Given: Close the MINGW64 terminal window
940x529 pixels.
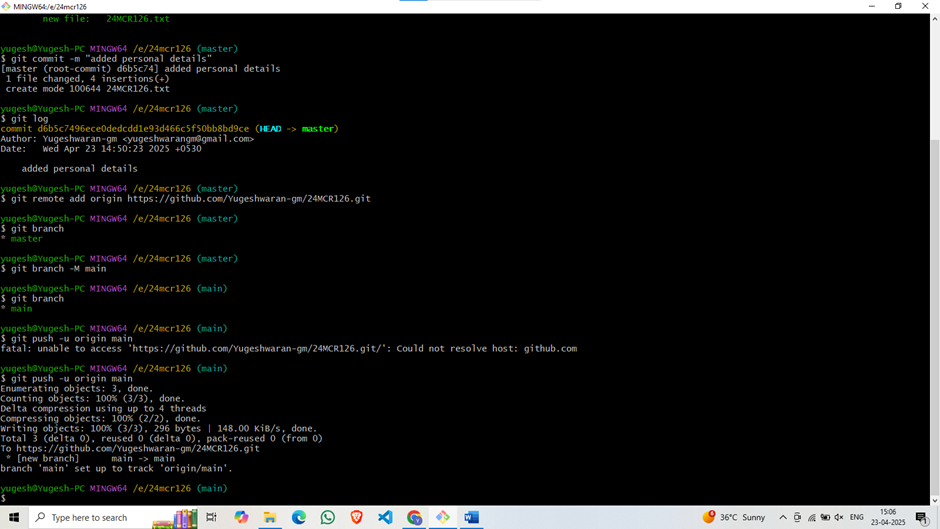Looking at the screenshot, I should tap(925, 6).
